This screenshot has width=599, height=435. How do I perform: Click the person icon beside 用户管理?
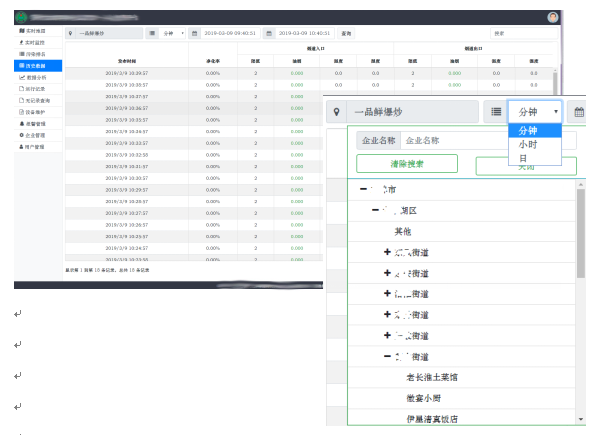click(x=22, y=147)
